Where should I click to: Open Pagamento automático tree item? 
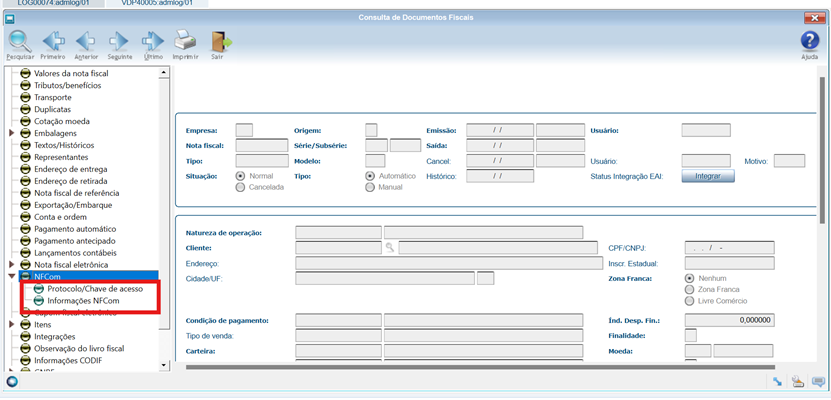(x=75, y=229)
